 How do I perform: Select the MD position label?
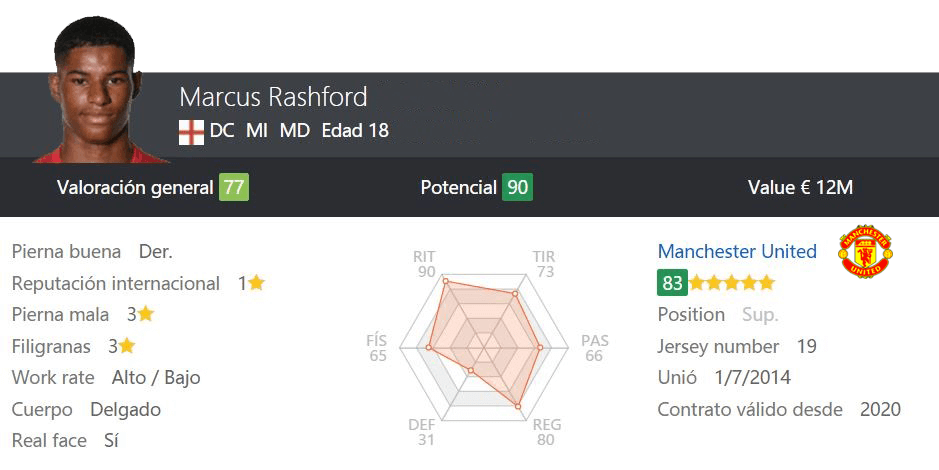point(295,131)
